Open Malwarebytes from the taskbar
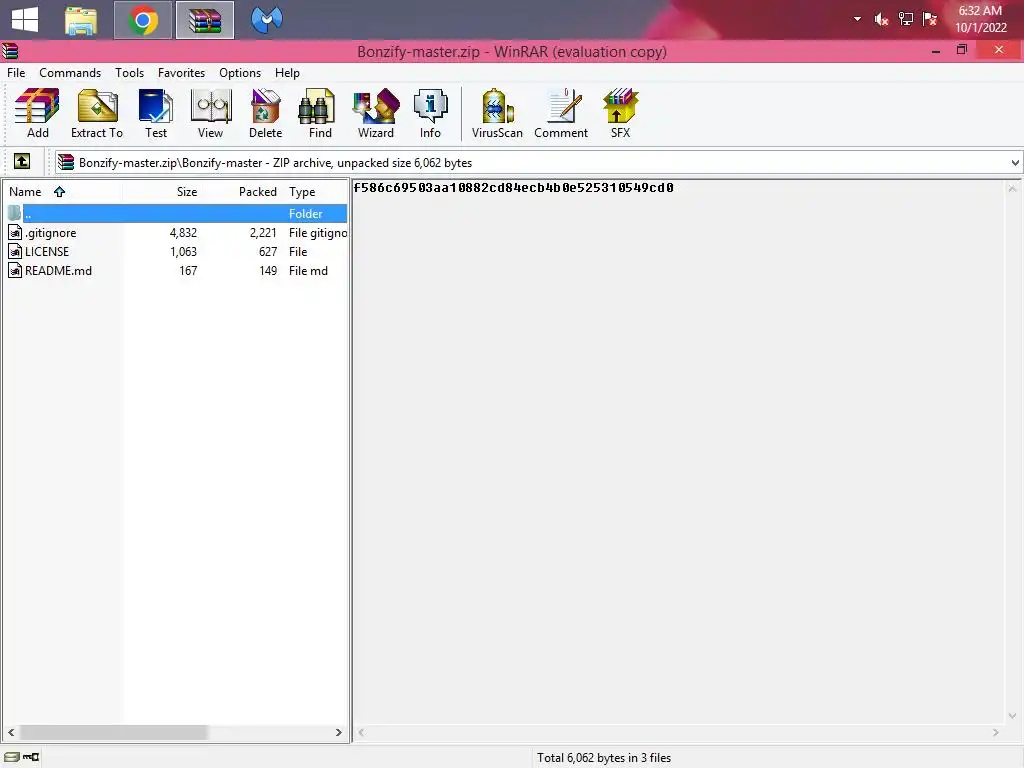The width and height of the screenshot is (1024, 768). pyautogui.click(x=266, y=20)
